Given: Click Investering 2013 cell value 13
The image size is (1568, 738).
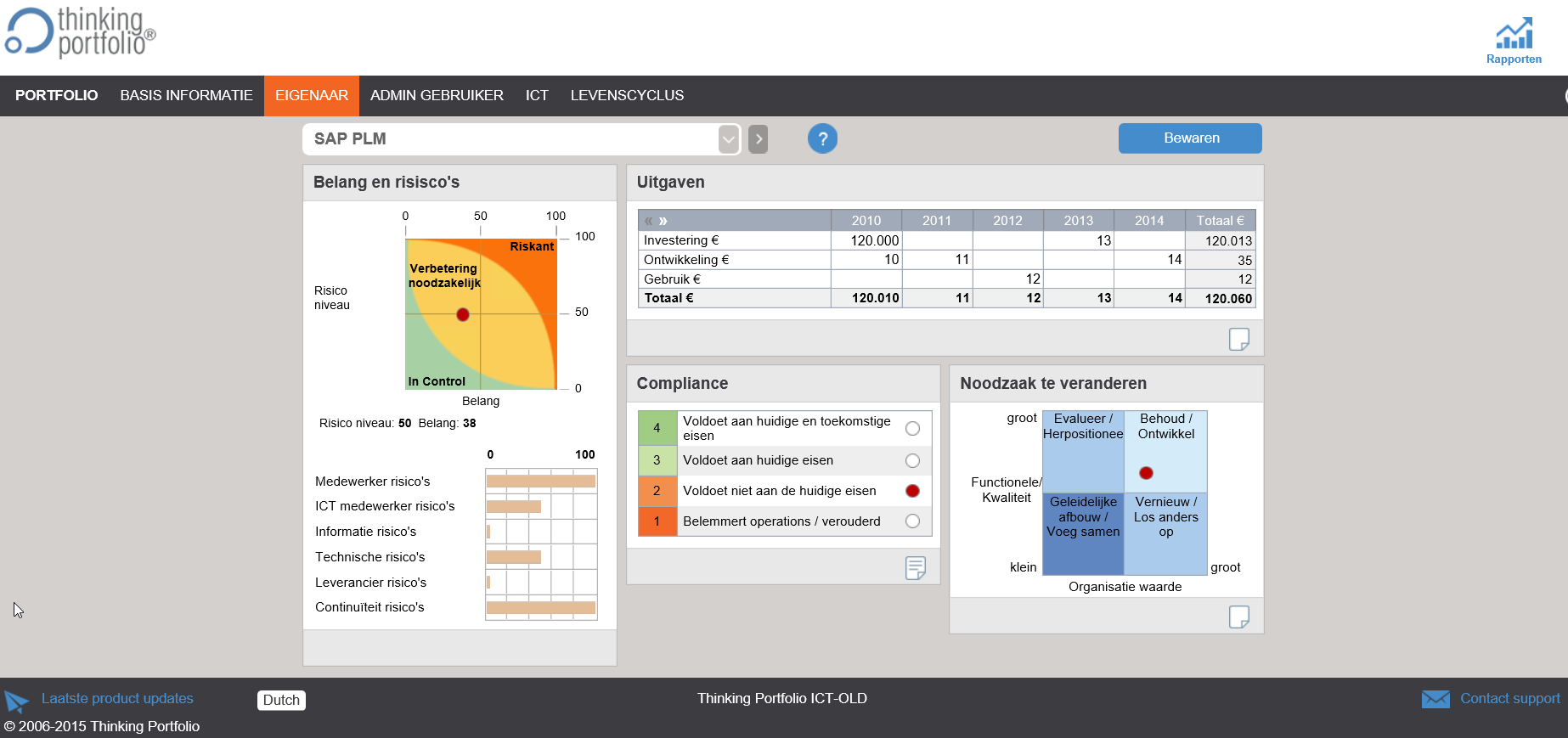Looking at the screenshot, I should [x=1079, y=240].
